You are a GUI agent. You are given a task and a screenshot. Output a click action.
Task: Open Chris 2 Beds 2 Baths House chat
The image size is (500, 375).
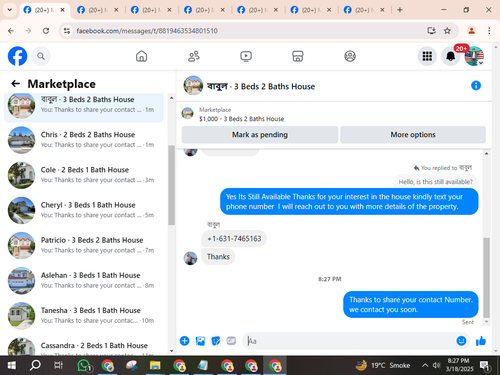pyautogui.click(x=84, y=140)
